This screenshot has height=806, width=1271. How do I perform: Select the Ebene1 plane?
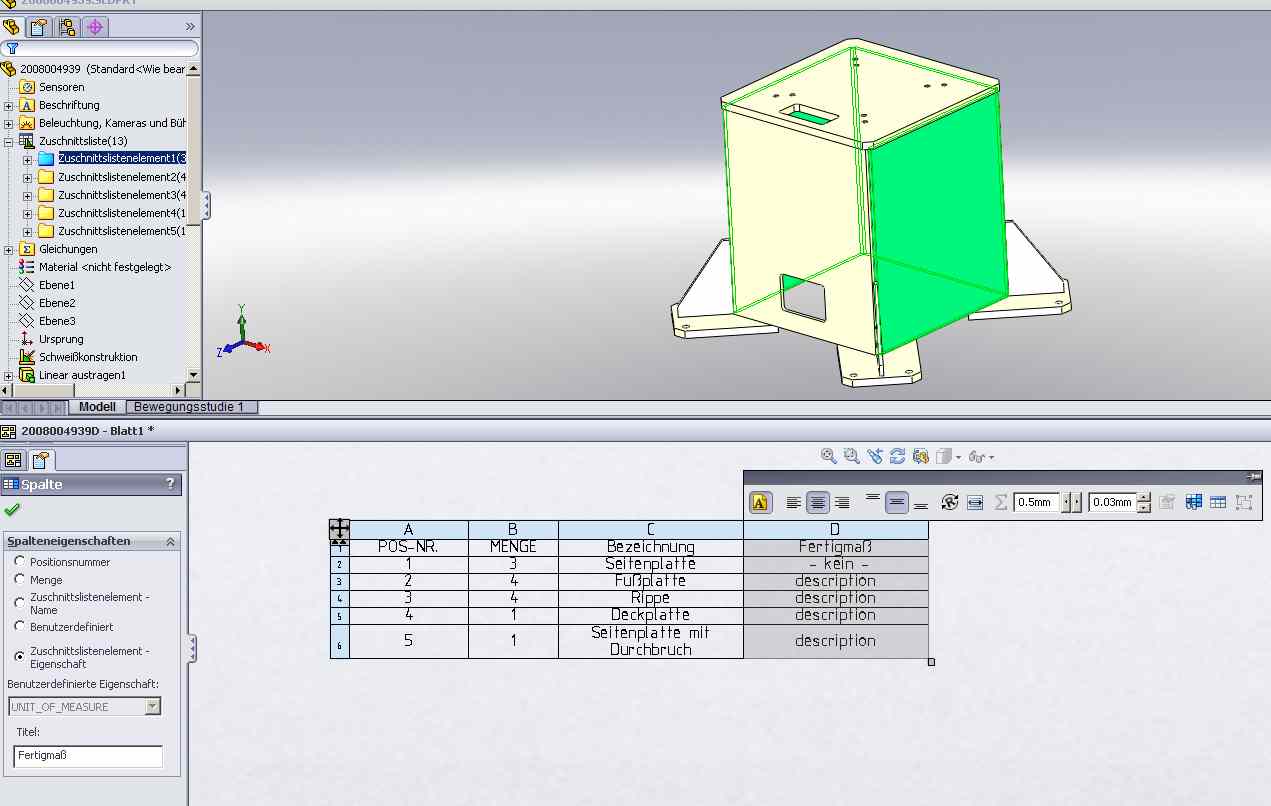click(x=57, y=285)
